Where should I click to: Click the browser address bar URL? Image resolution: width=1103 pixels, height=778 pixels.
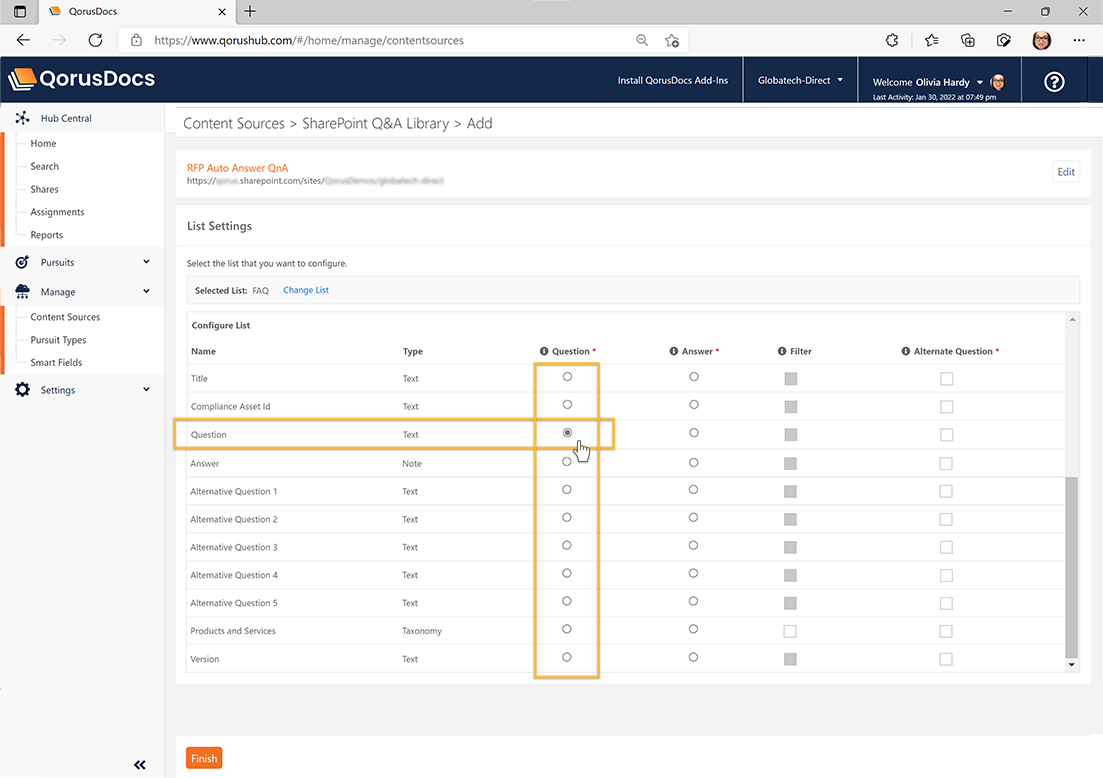click(309, 41)
